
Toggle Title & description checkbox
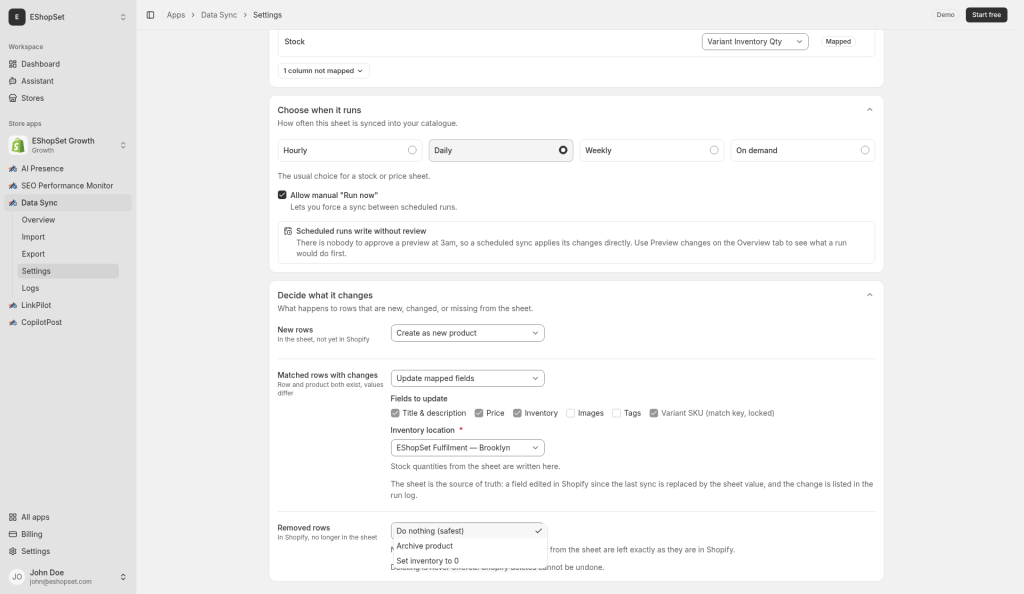pyautogui.click(x=395, y=413)
